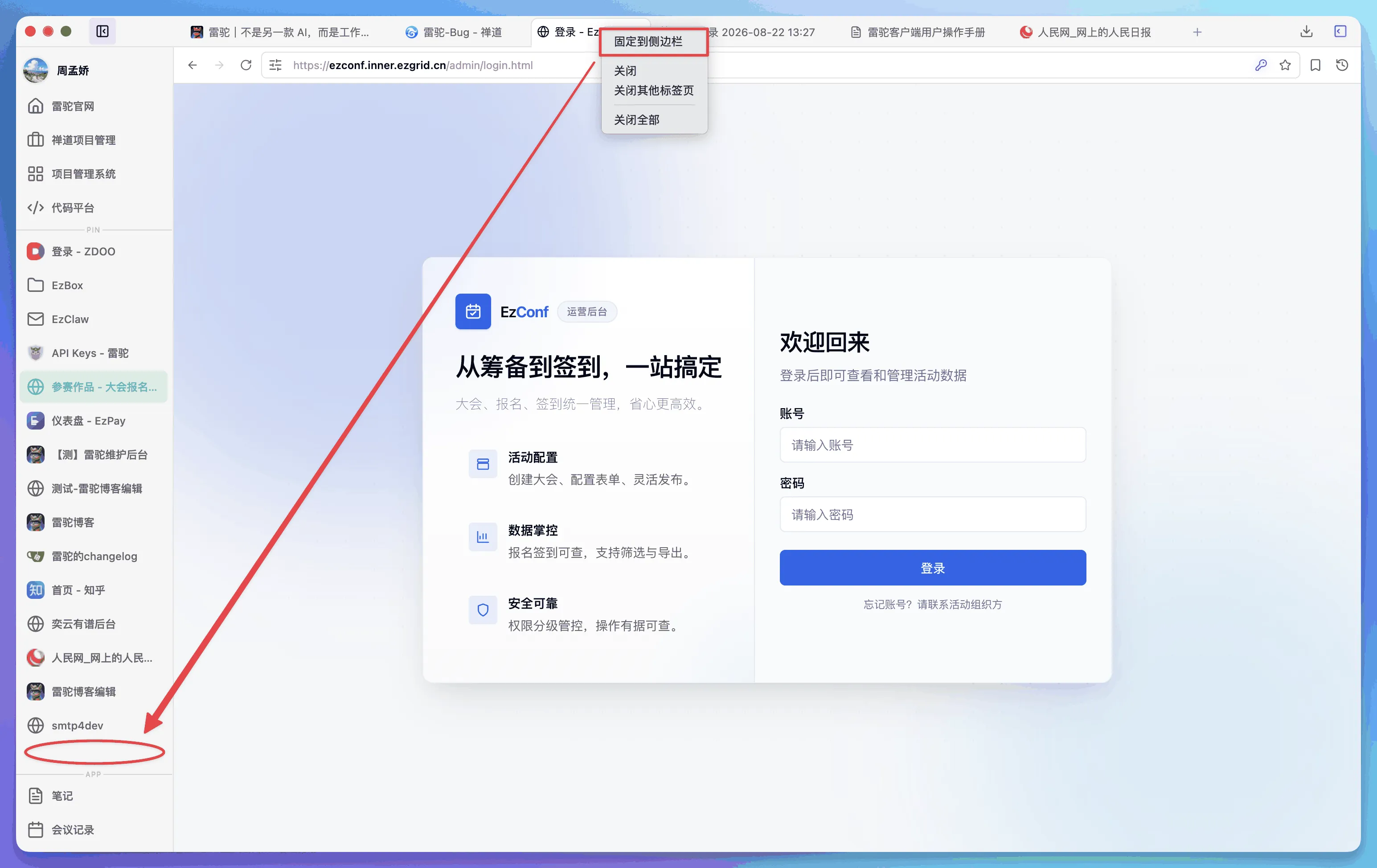The width and height of the screenshot is (1377, 868).
Task: Open pinned 【测】雷驼维护后台
Action: pyautogui.click(x=94, y=454)
